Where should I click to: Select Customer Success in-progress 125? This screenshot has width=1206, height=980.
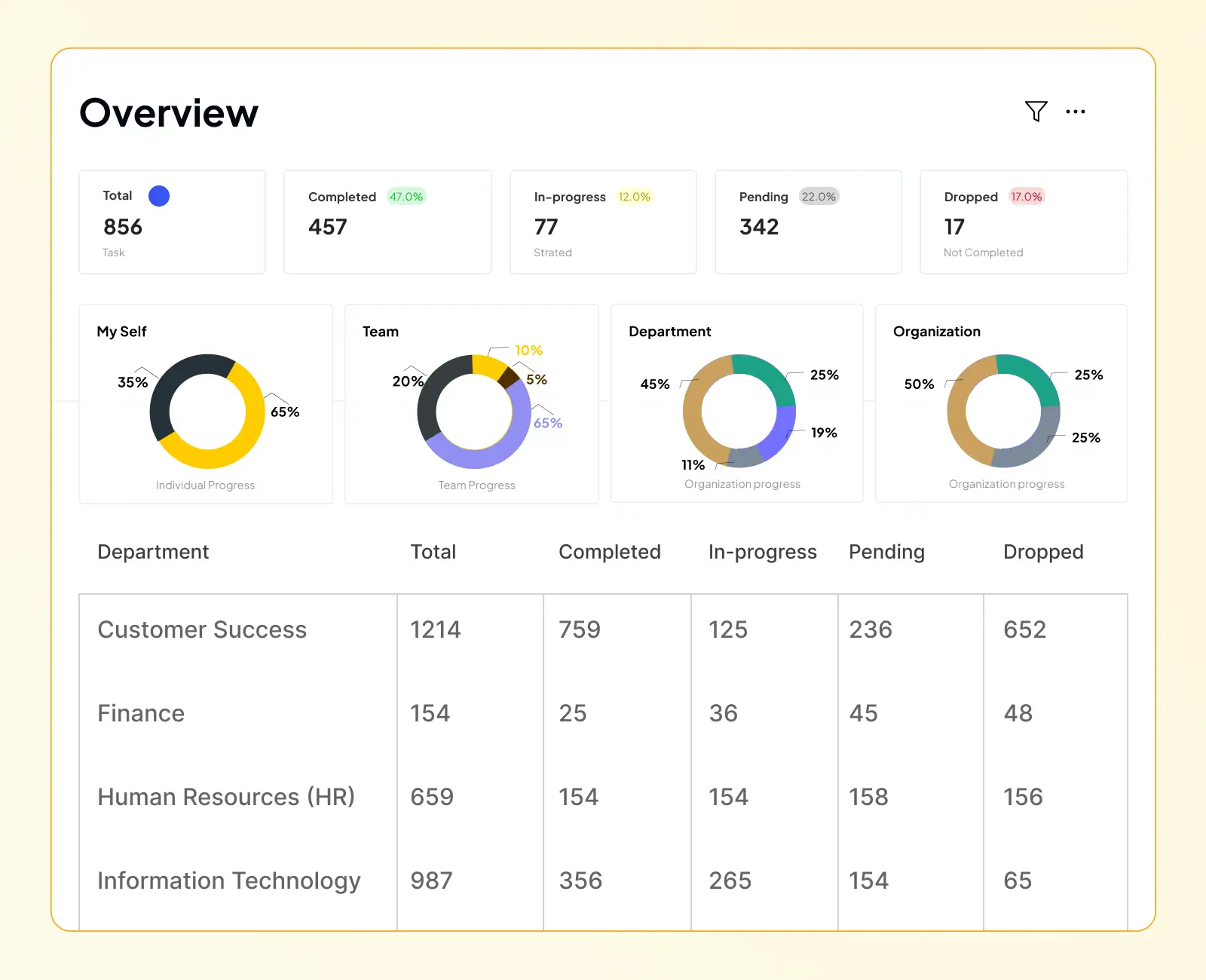(728, 629)
